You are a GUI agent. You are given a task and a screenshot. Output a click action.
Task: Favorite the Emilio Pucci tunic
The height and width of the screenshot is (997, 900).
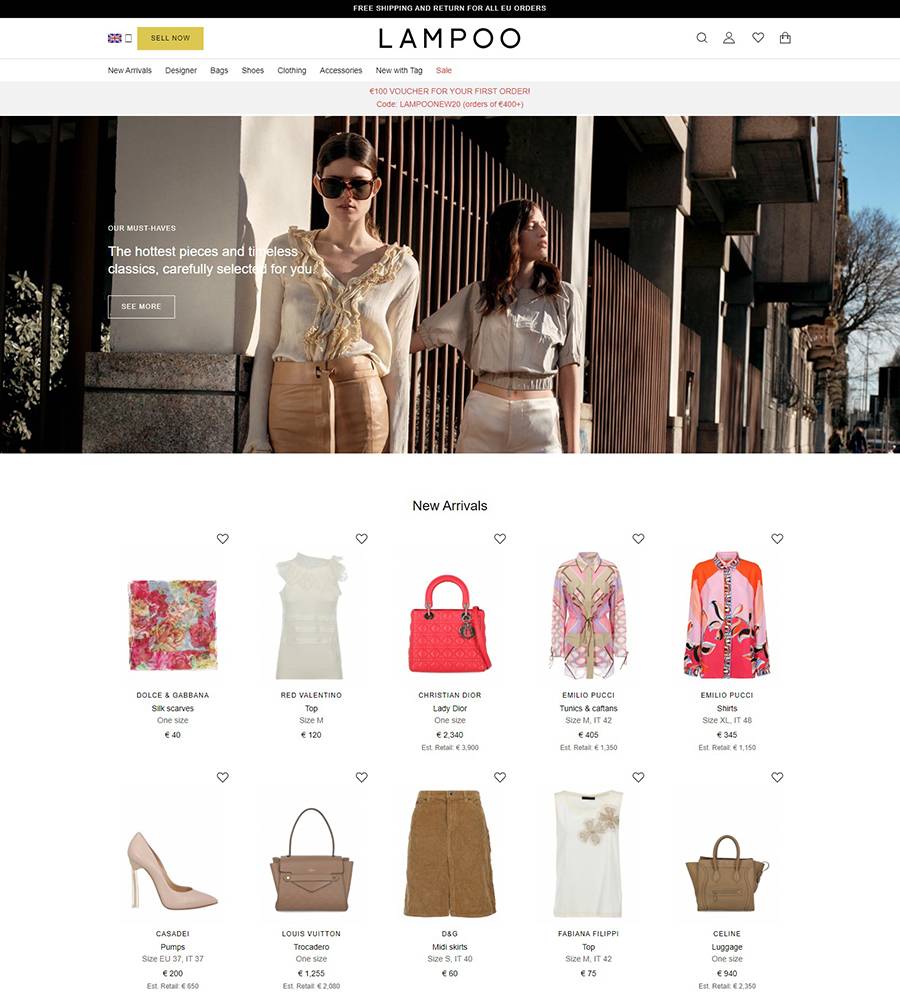click(639, 539)
